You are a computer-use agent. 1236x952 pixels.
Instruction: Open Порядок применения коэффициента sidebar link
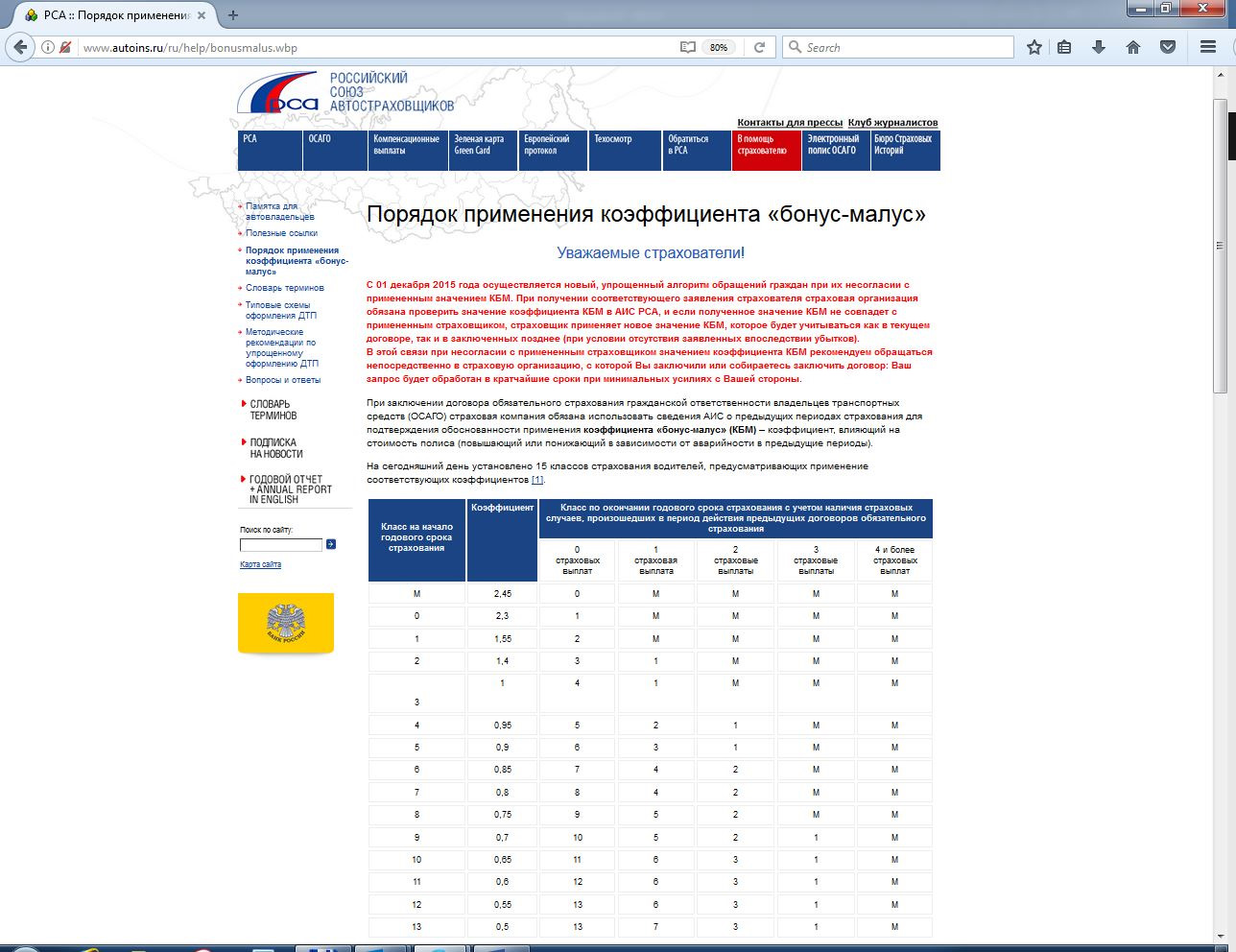pos(297,261)
